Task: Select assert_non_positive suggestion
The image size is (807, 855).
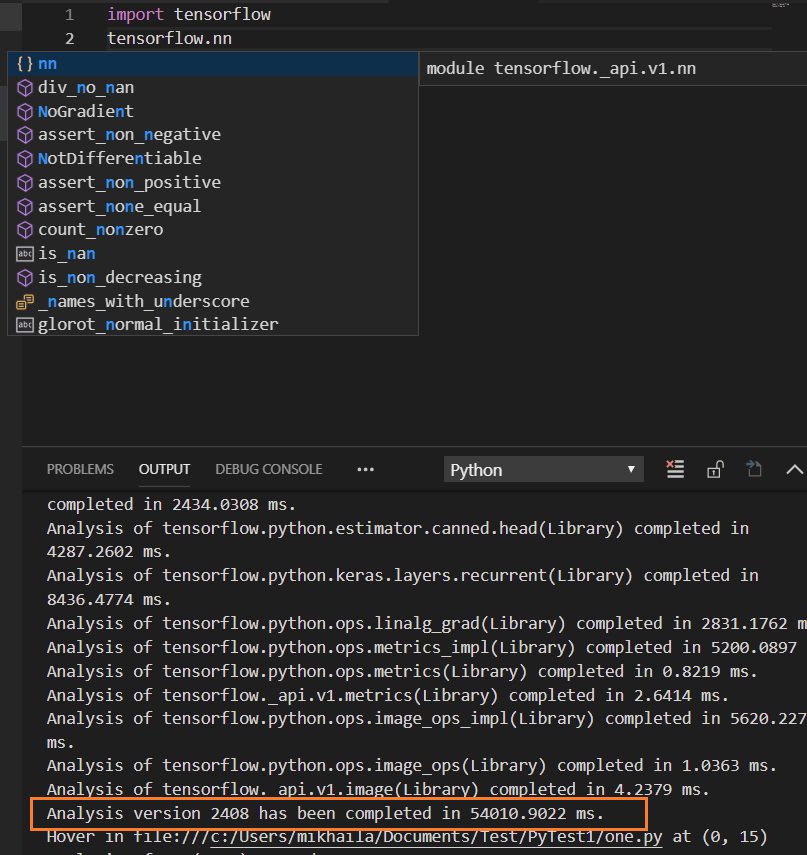Action: [213, 183]
